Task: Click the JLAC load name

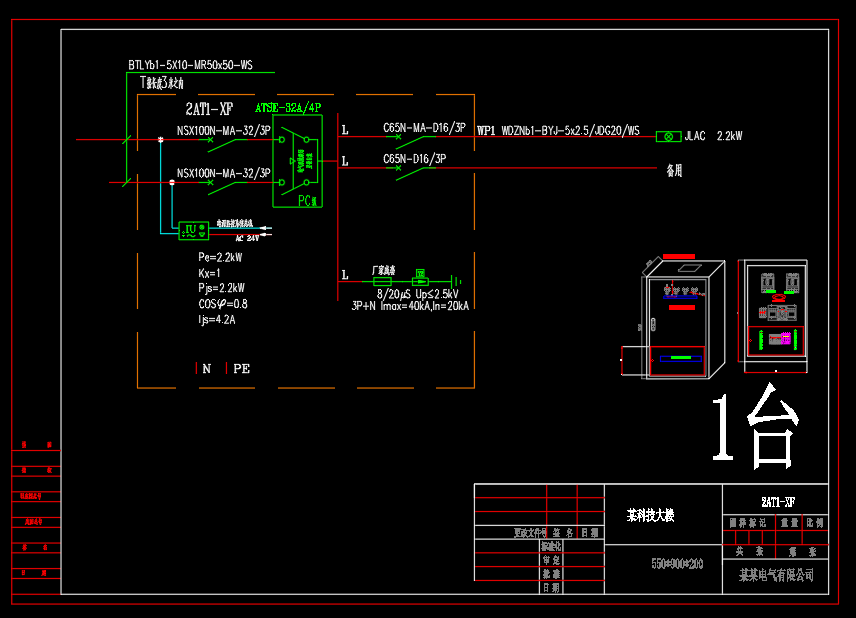Action: pos(695,136)
